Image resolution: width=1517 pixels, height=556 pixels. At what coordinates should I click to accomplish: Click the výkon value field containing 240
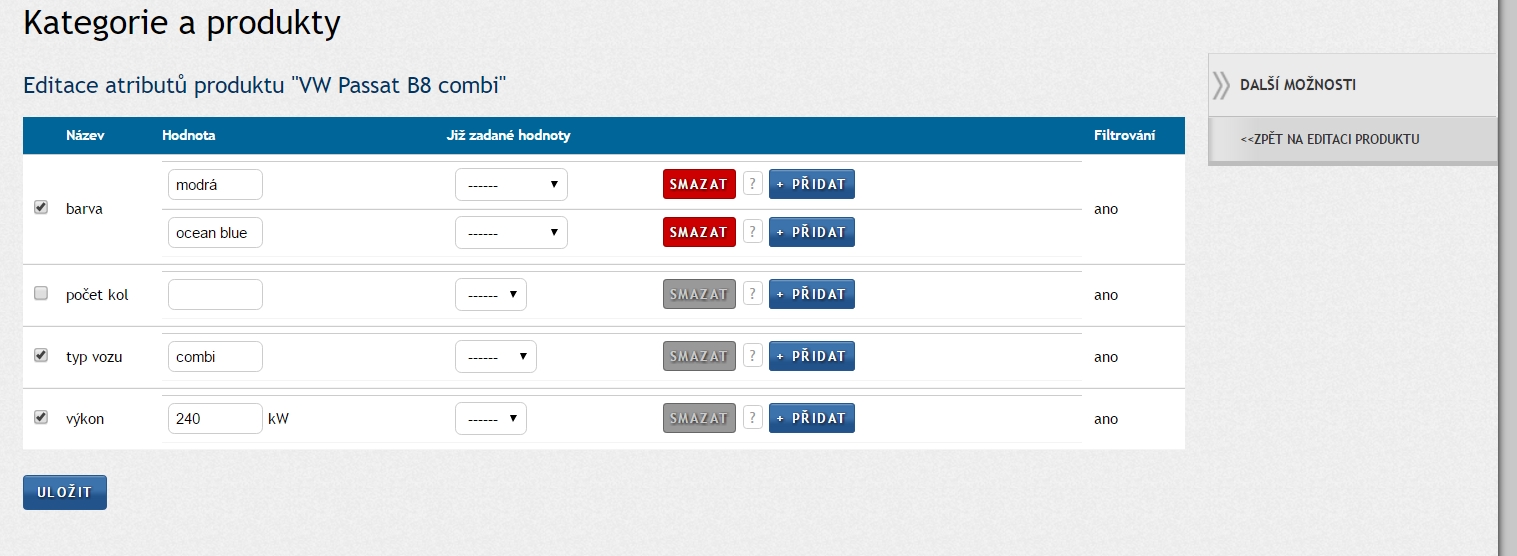[x=215, y=419]
